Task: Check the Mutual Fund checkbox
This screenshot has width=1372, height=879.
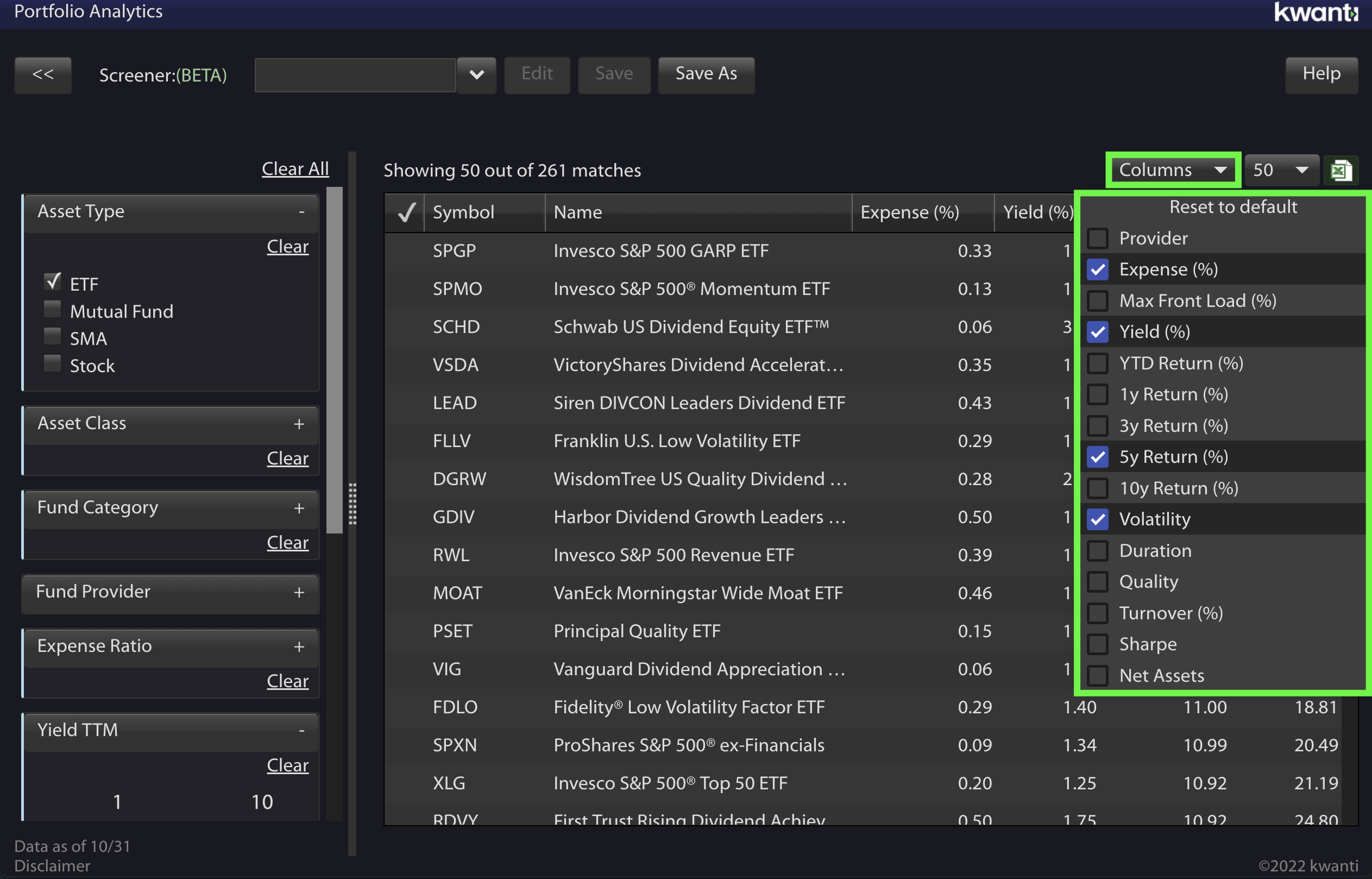Action: pos(53,309)
